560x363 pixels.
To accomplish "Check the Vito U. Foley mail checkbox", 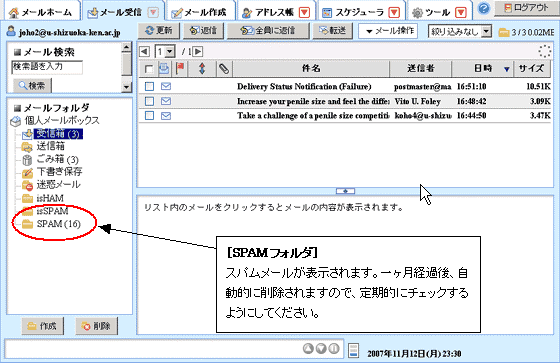I will tap(149, 101).
